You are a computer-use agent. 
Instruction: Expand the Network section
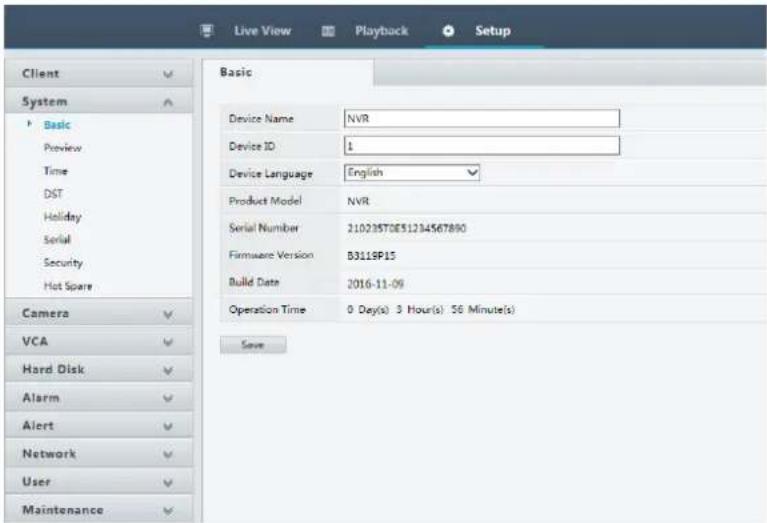click(98, 454)
